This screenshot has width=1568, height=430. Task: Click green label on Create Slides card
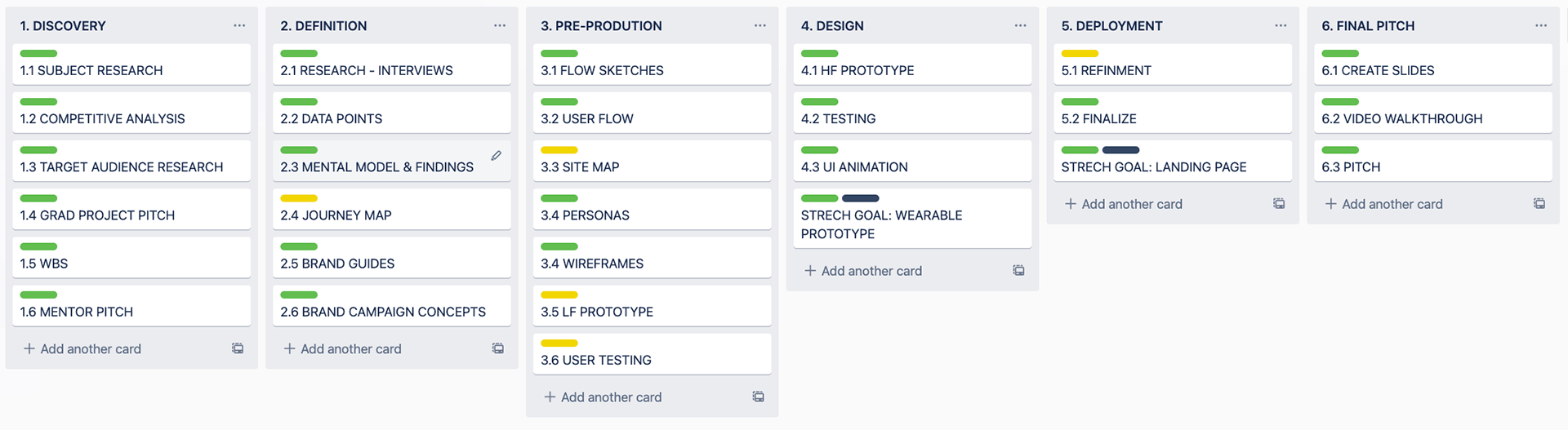tap(1340, 54)
